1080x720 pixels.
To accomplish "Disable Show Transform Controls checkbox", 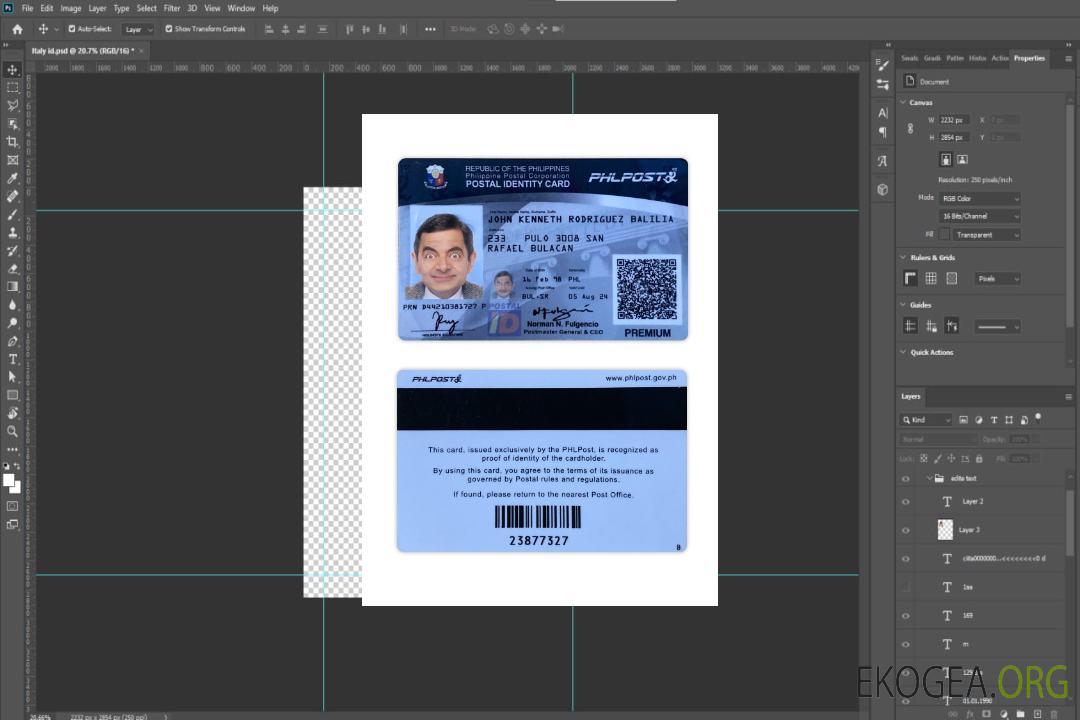I will click(x=168, y=29).
